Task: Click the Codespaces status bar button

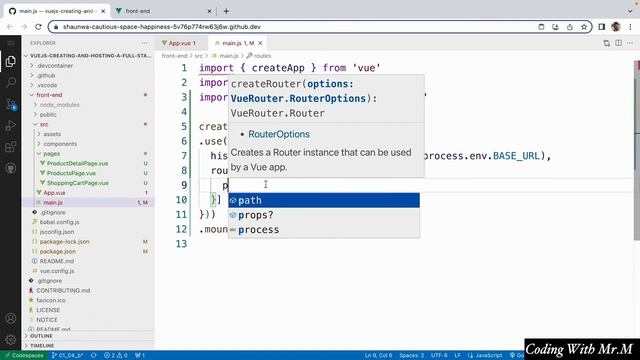Action: pyautogui.click(x=24, y=356)
